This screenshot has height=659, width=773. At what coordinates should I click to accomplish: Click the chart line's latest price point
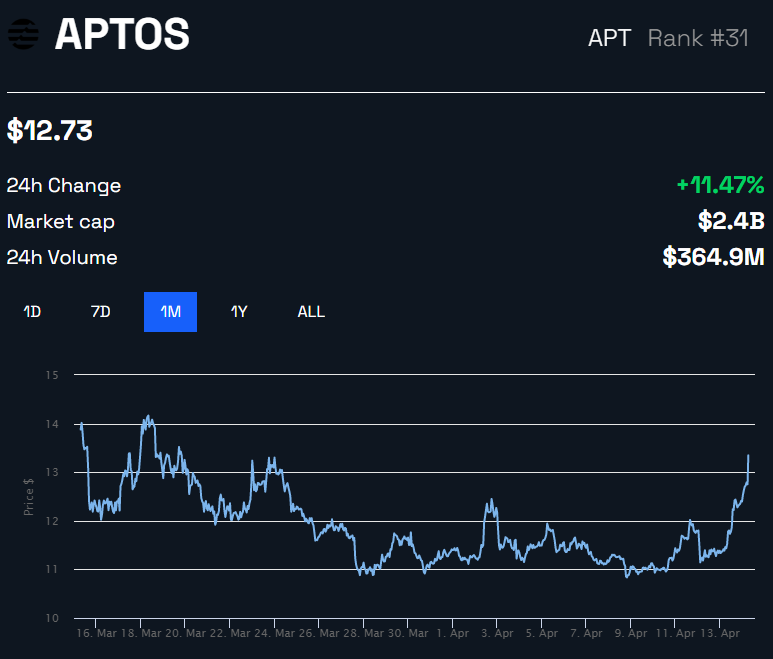748,456
